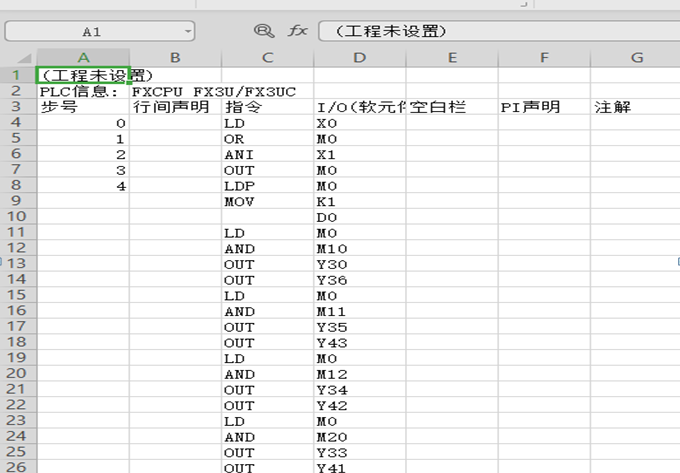Screen dimensions: 680x473
Task: Select column B header
Action: pyautogui.click(x=175, y=58)
